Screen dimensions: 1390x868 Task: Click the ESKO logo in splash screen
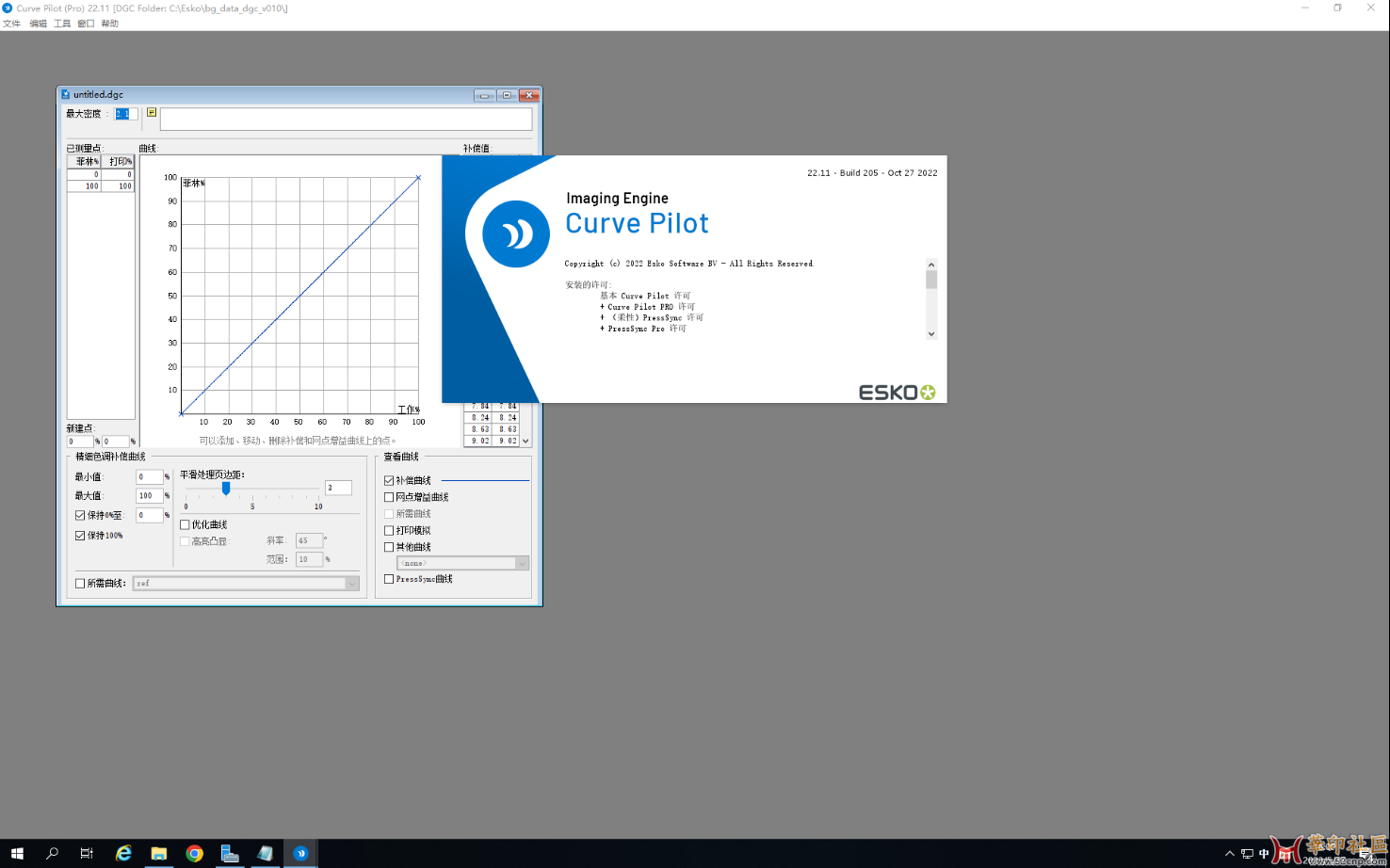point(897,393)
